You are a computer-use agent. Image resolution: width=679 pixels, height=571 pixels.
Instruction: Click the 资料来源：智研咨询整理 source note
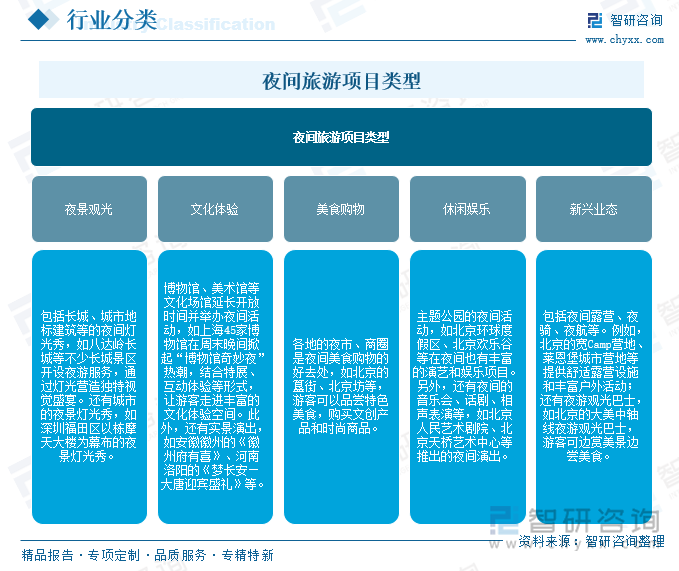[592, 541]
